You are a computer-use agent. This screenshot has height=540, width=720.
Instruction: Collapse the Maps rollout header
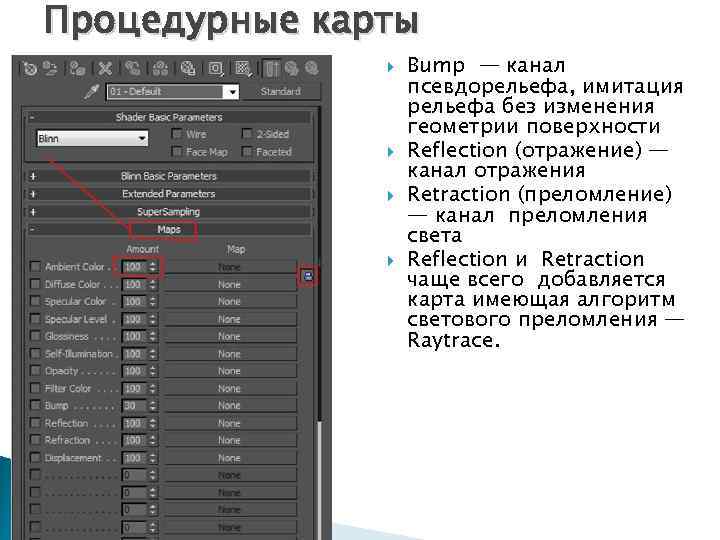click(169, 230)
